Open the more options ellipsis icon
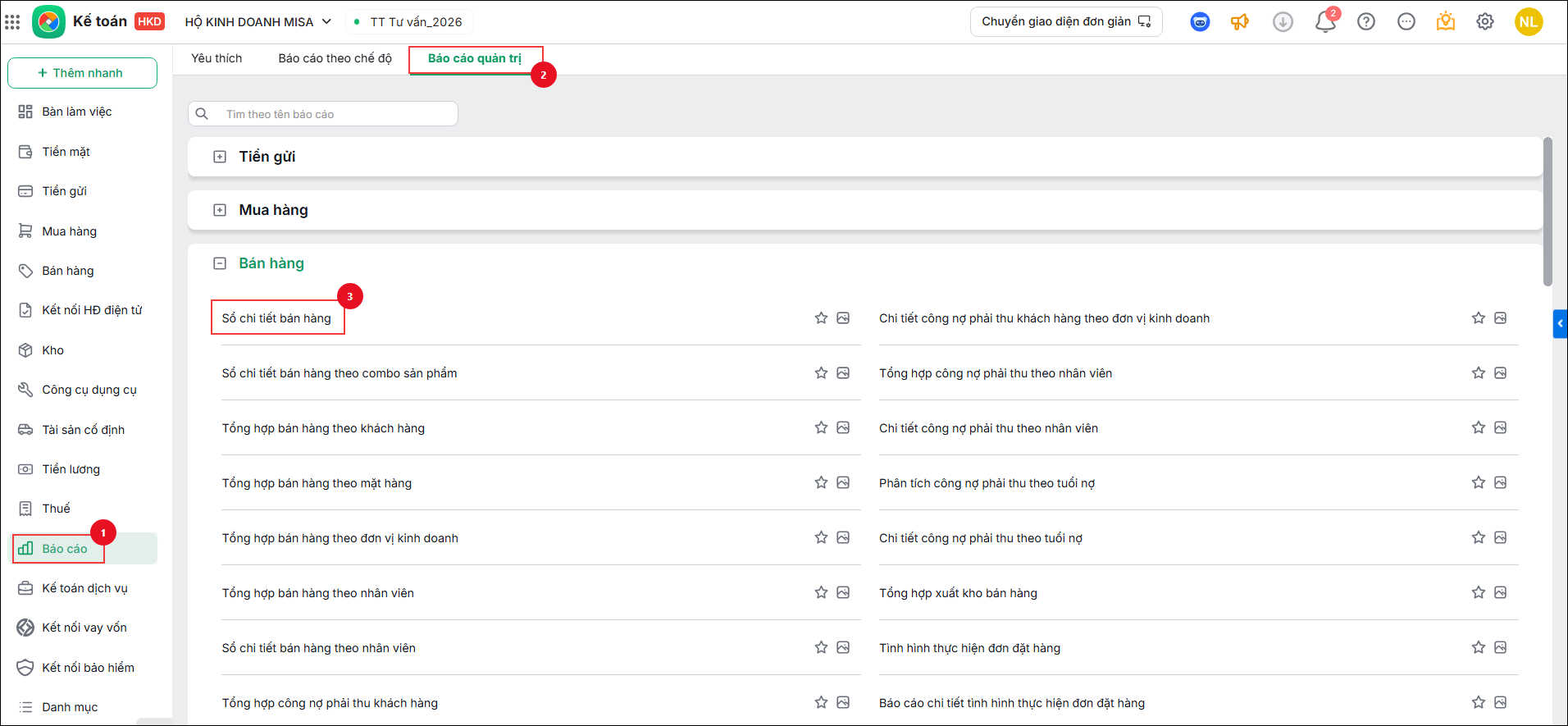Screen dimensions: 1568x726 coord(1406,22)
